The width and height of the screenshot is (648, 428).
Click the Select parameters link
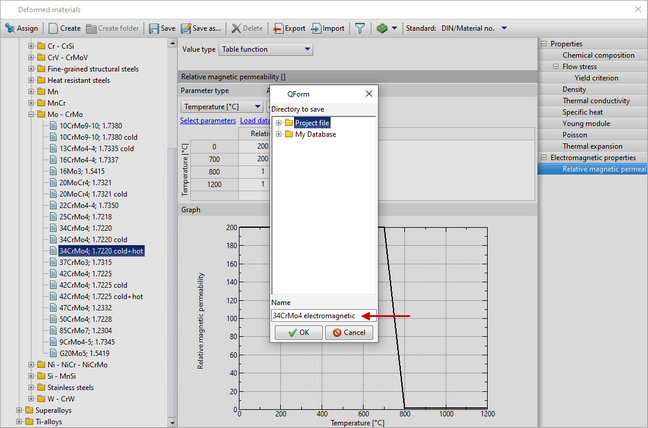[208, 120]
